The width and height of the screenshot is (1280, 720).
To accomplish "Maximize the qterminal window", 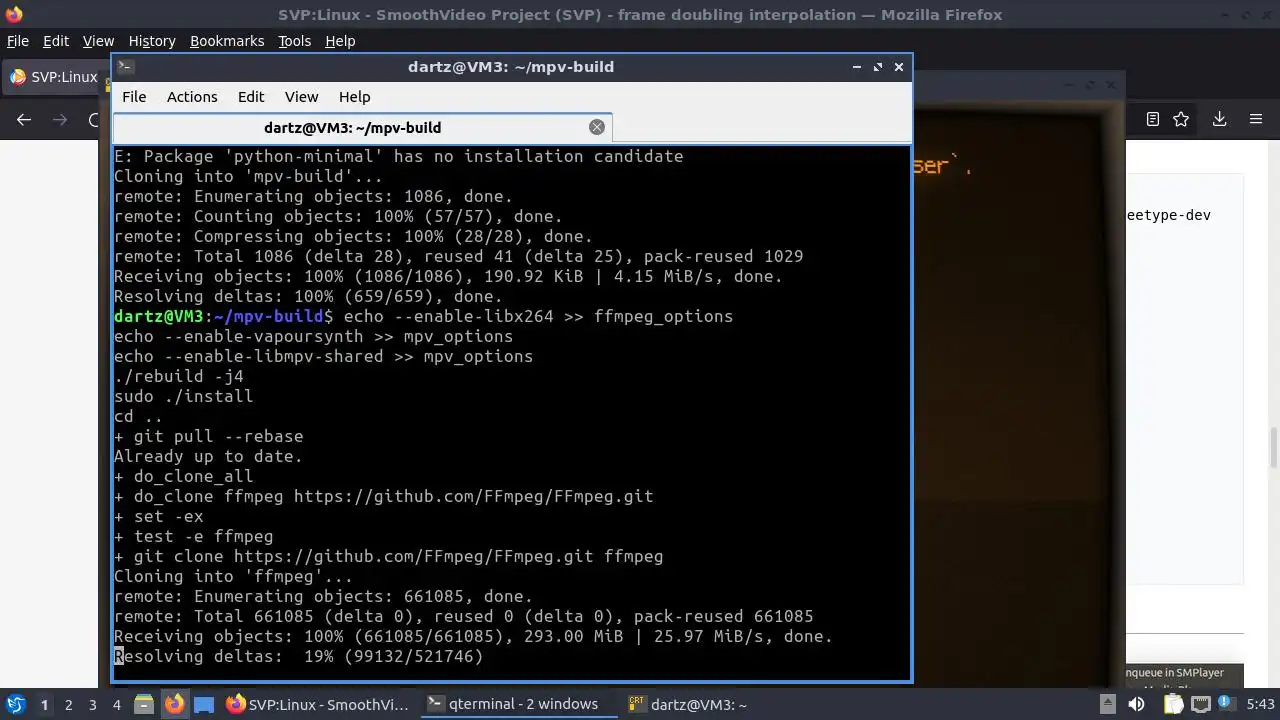I will (x=878, y=67).
